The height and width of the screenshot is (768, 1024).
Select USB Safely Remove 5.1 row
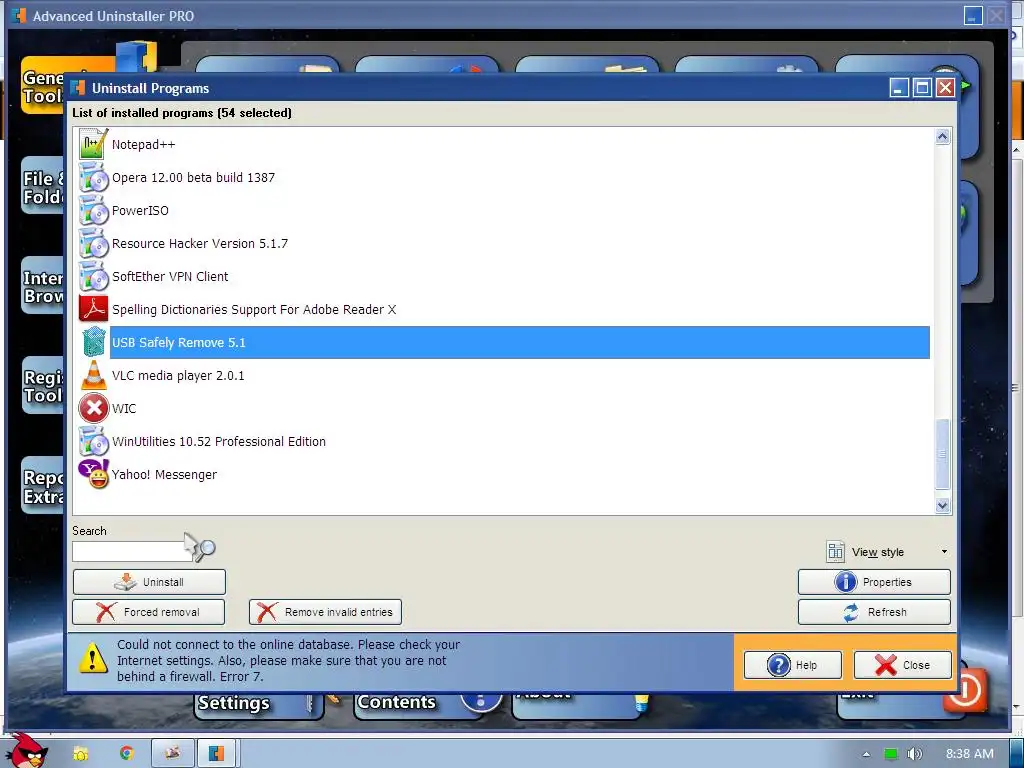519,342
